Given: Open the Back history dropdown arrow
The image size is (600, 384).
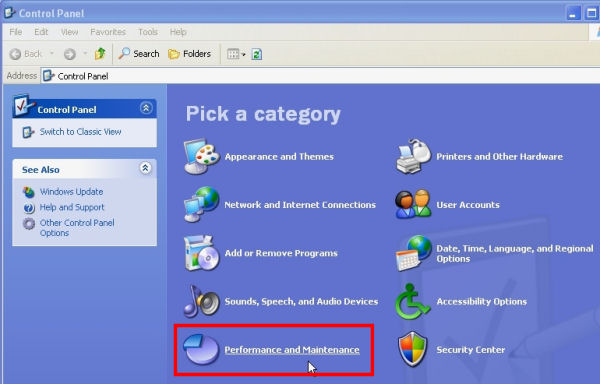Looking at the screenshot, I should tap(52, 54).
